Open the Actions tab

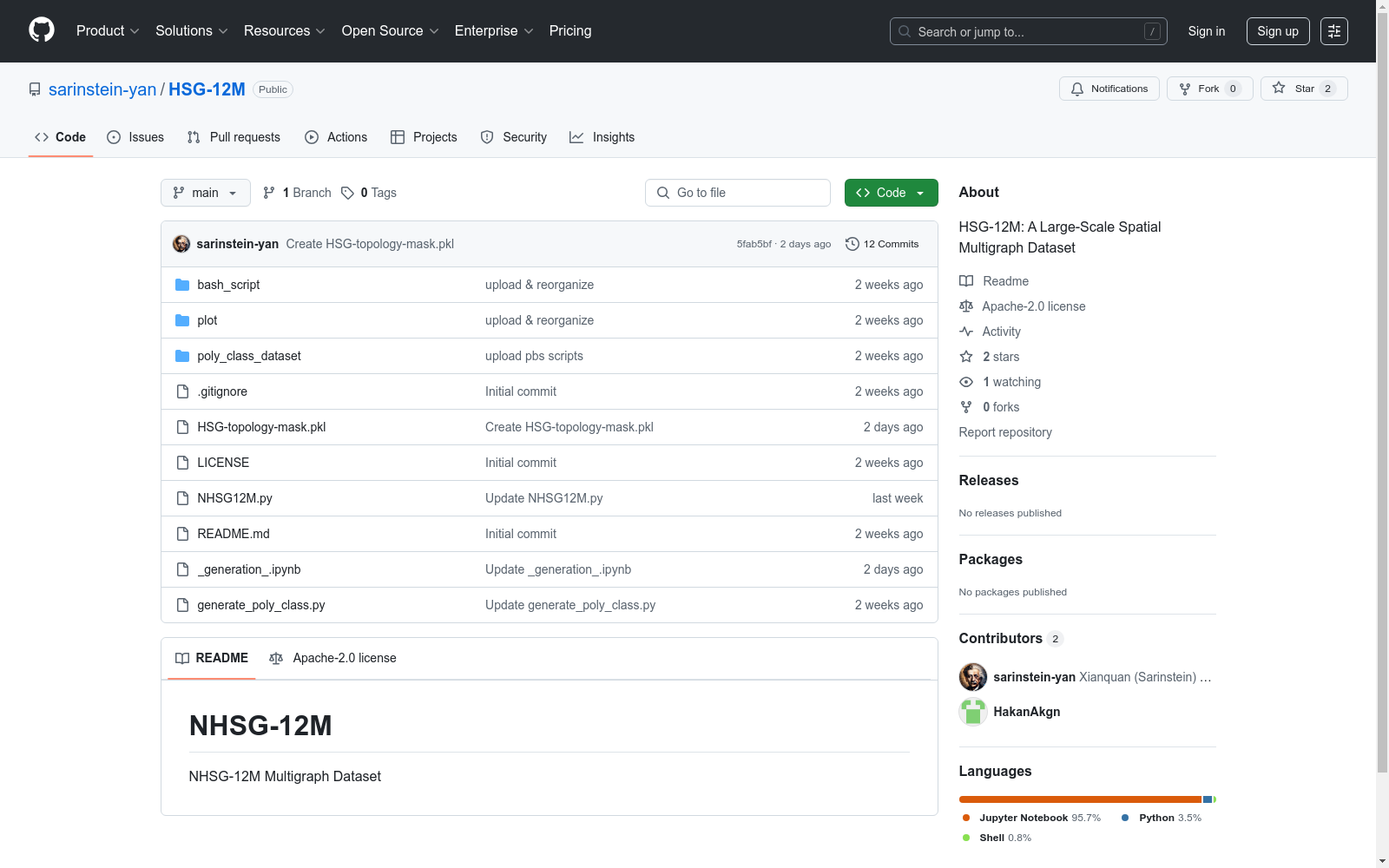336,137
